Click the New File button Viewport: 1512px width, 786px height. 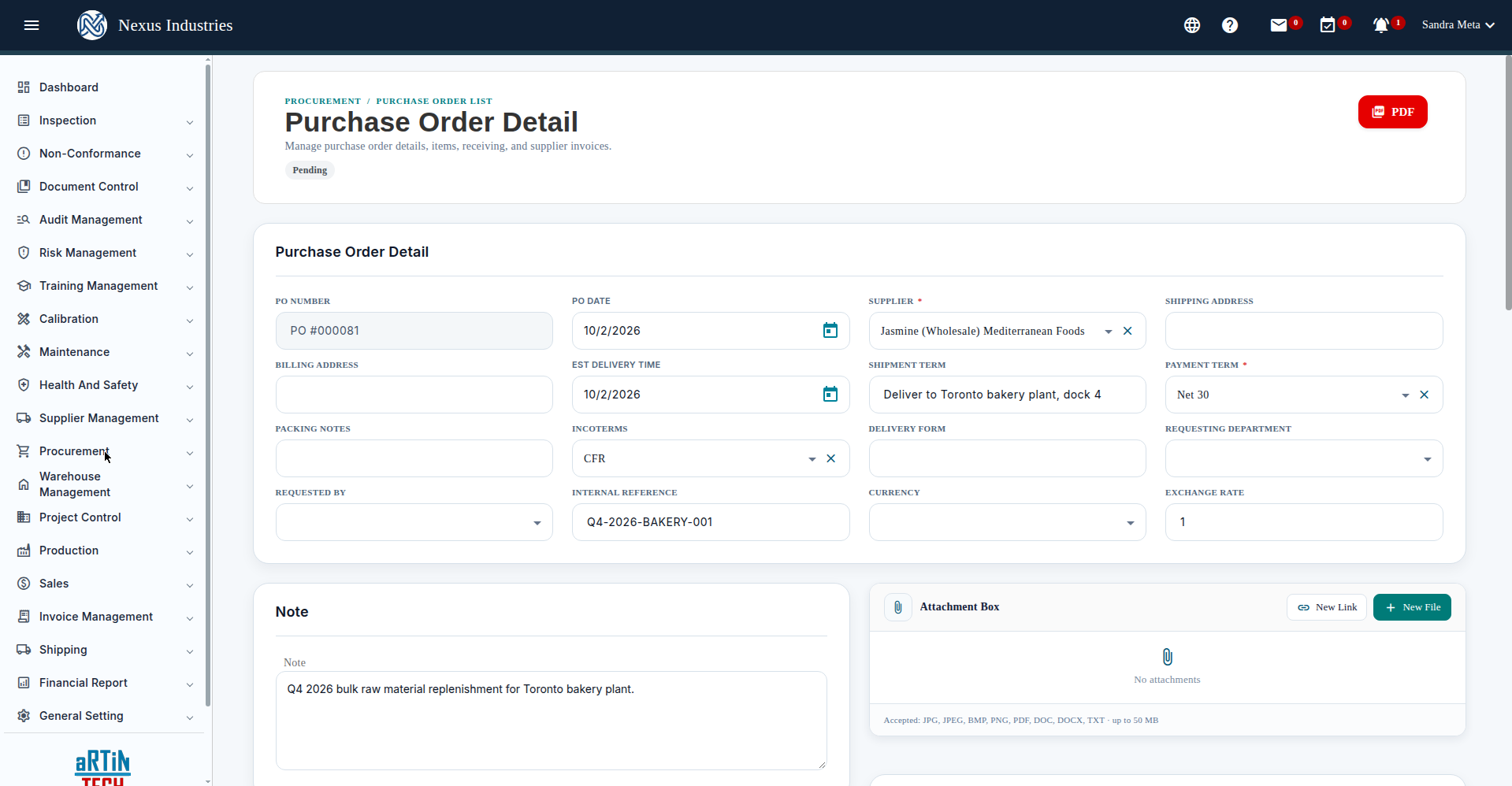pyautogui.click(x=1412, y=607)
